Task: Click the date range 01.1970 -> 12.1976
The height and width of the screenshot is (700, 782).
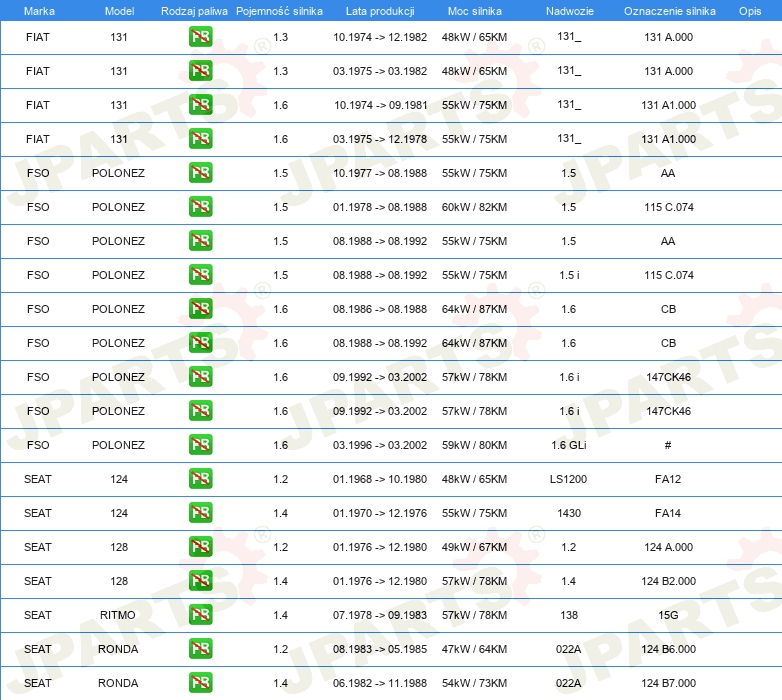Action: 380,513
